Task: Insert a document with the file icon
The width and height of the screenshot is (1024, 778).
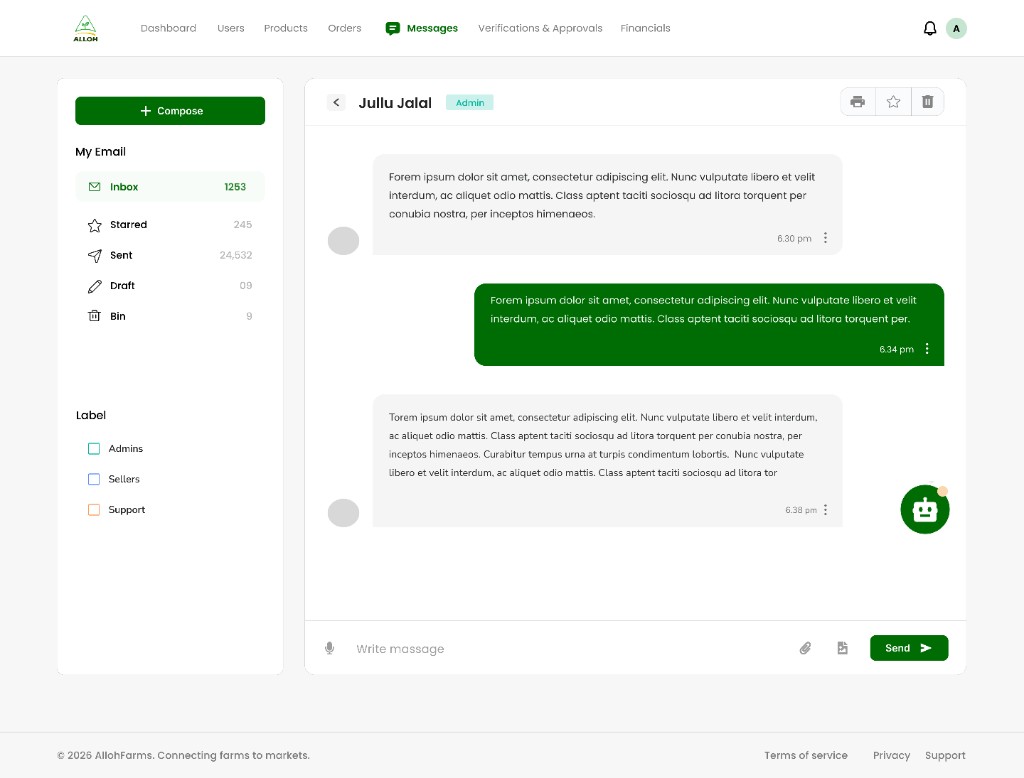Action: 842,648
